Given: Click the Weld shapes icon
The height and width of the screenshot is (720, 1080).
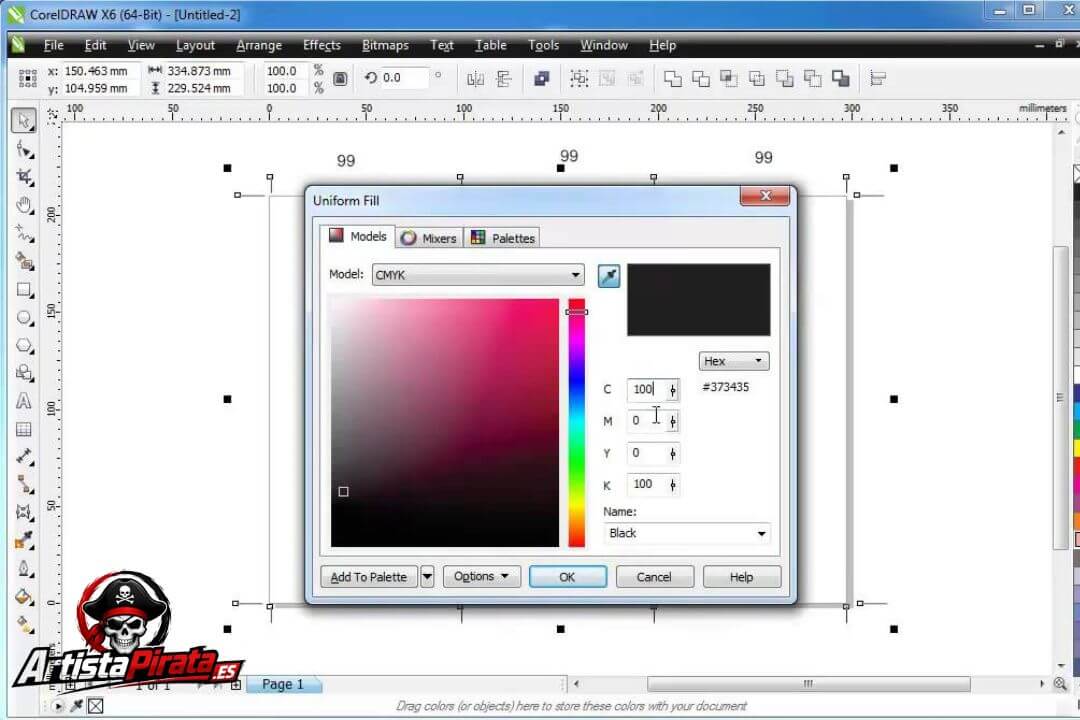Looking at the screenshot, I should 672,79.
